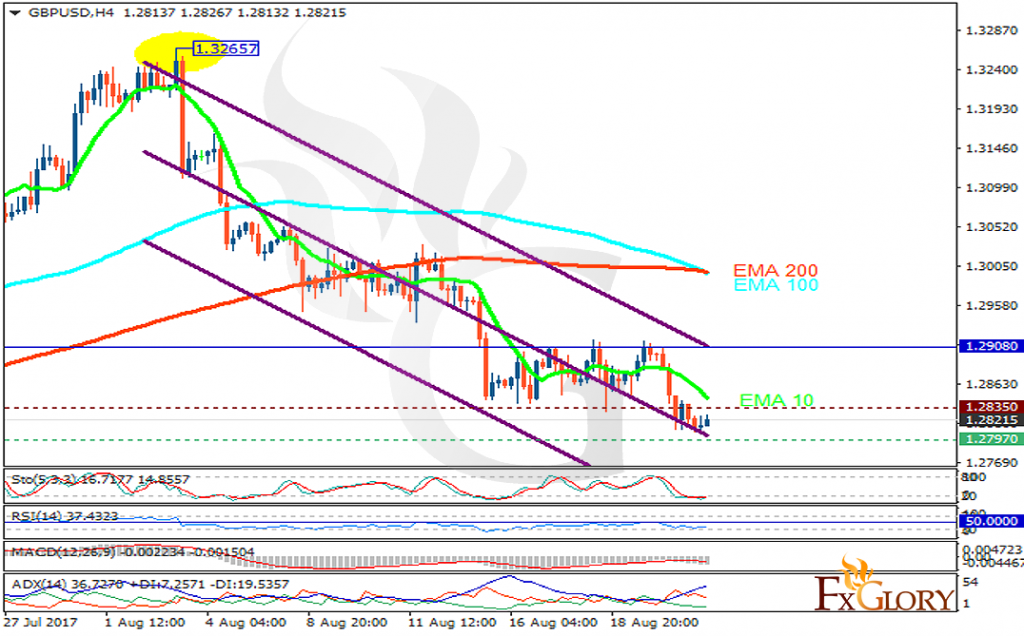Click the EMA 200 label

point(775,270)
